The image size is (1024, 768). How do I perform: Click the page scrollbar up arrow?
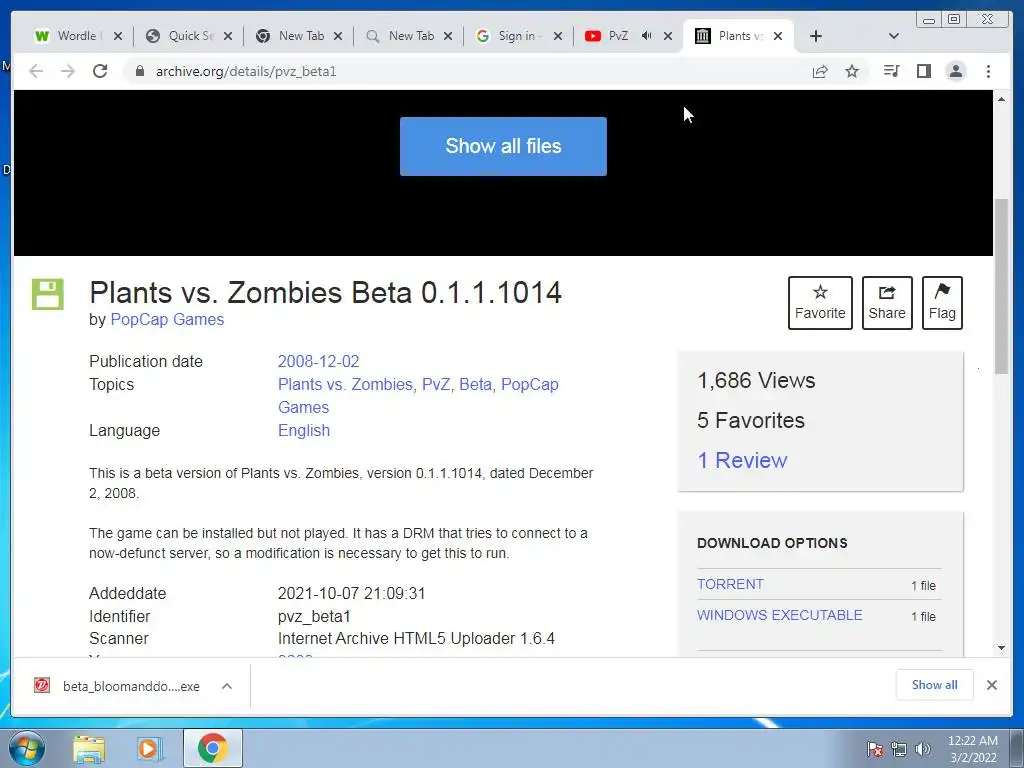click(1001, 99)
